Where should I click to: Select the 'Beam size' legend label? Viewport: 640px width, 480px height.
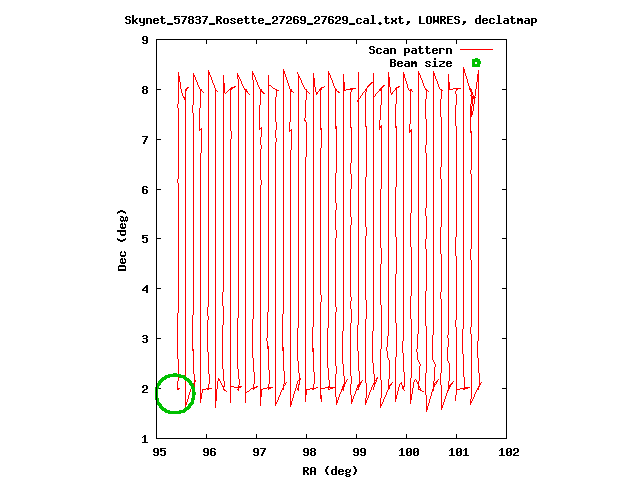(x=421, y=63)
